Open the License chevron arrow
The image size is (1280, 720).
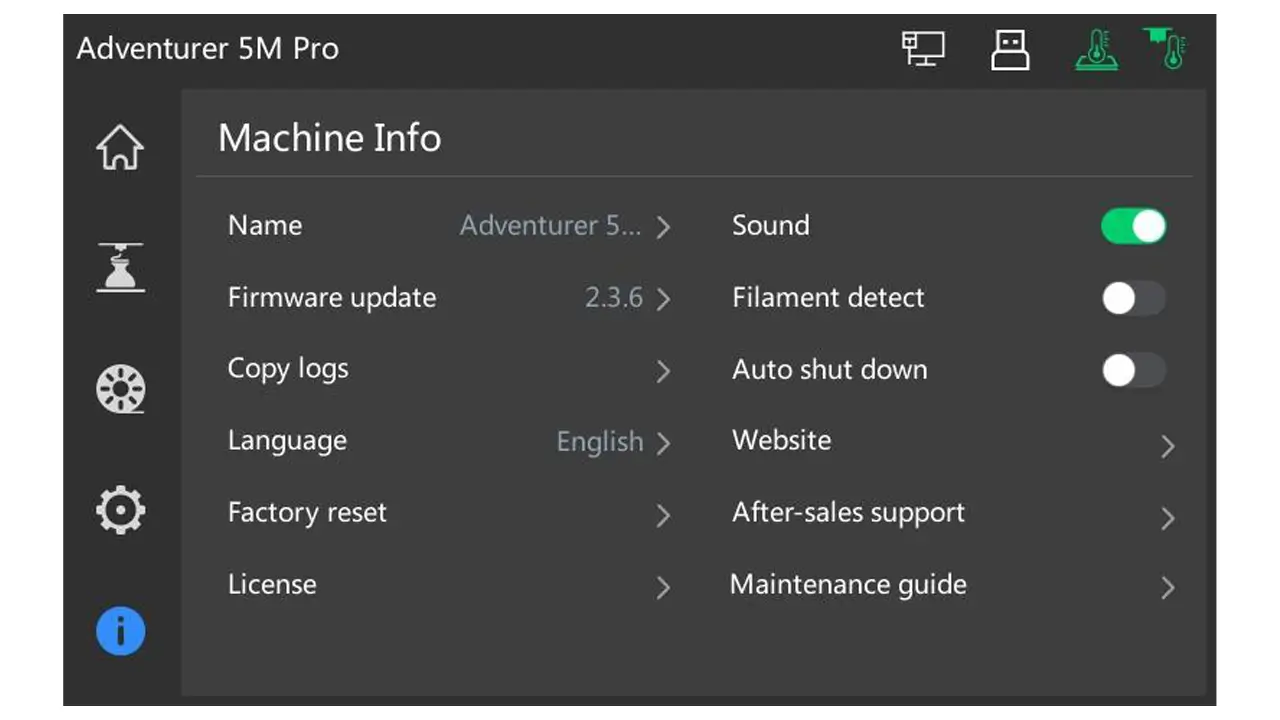click(663, 587)
